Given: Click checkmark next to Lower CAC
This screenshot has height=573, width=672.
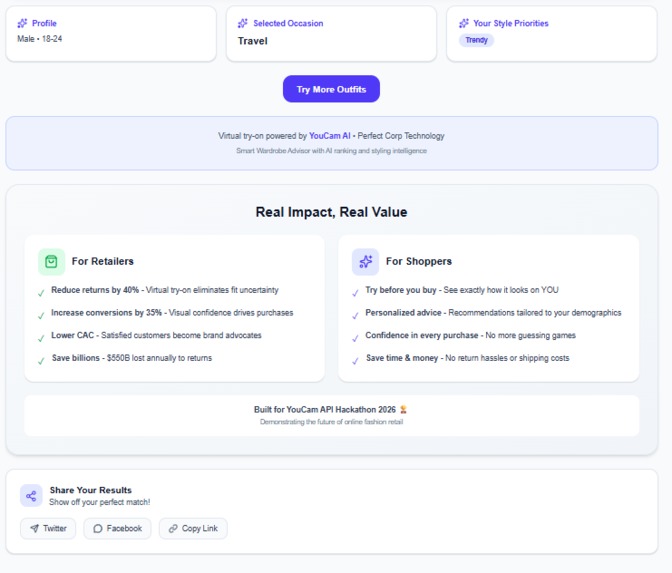Looking at the screenshot, I should click(x=41, y=339).
